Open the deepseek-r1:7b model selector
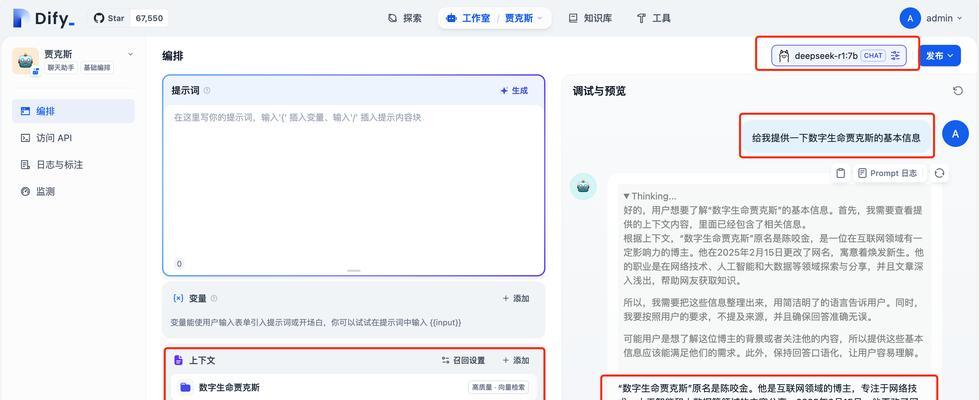Viewport: 979px width, 400px height. coord(839,56)
